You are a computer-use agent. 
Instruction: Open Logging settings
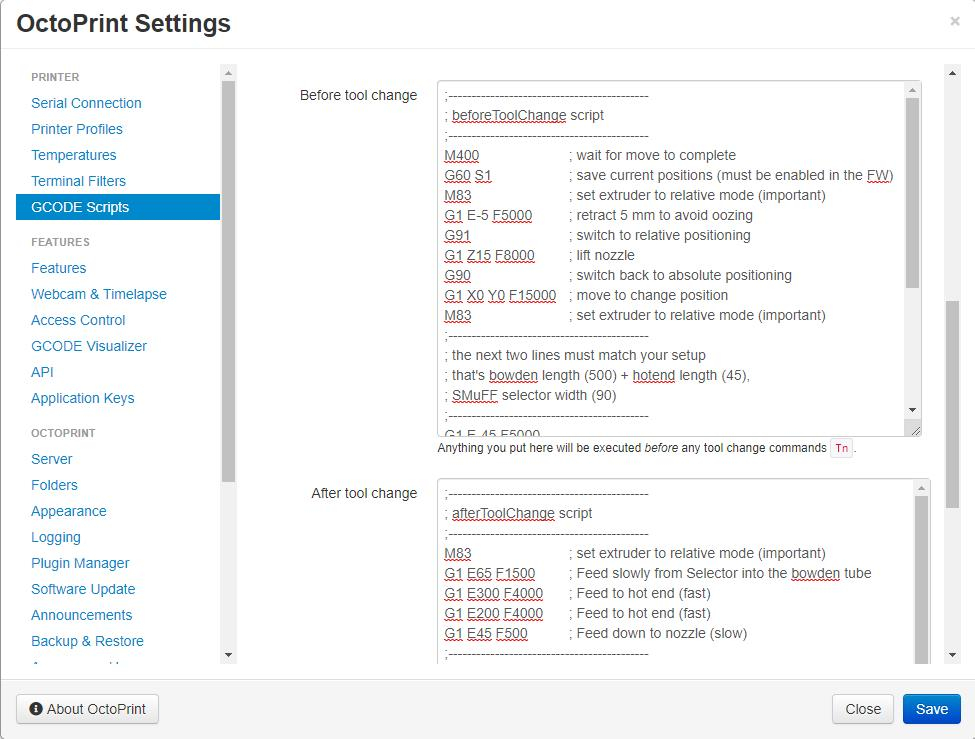[x=55, y=537]
